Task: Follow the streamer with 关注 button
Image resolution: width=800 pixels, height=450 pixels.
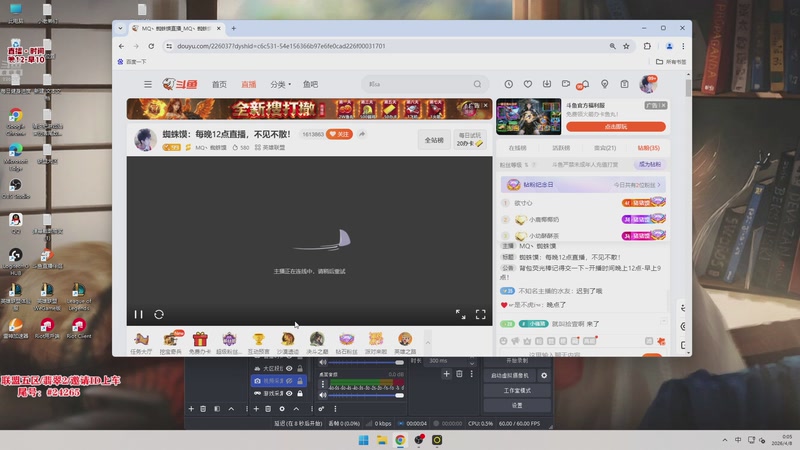Action: click(339, 134)
